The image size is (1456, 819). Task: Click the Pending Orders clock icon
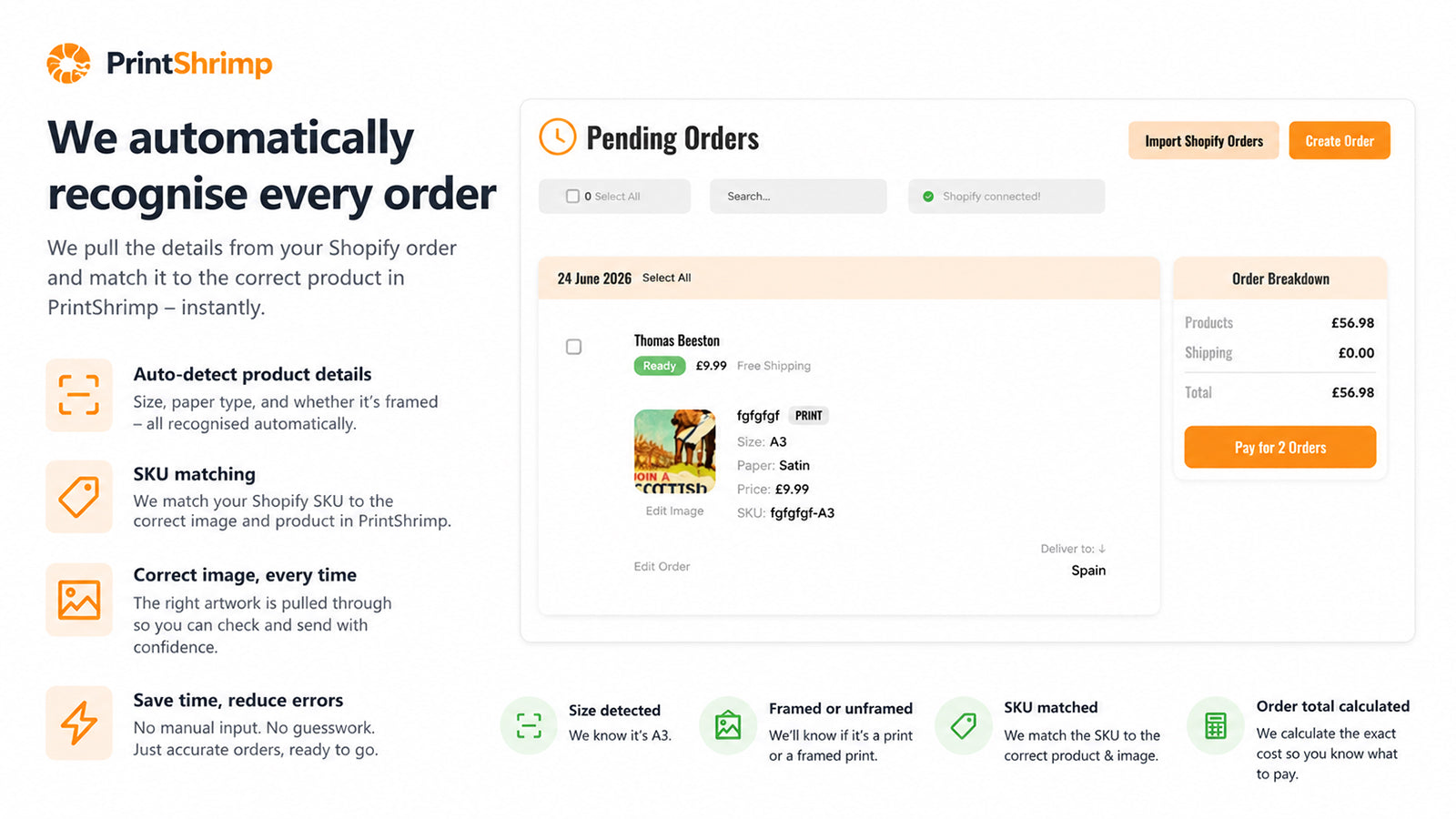[558, 137]
